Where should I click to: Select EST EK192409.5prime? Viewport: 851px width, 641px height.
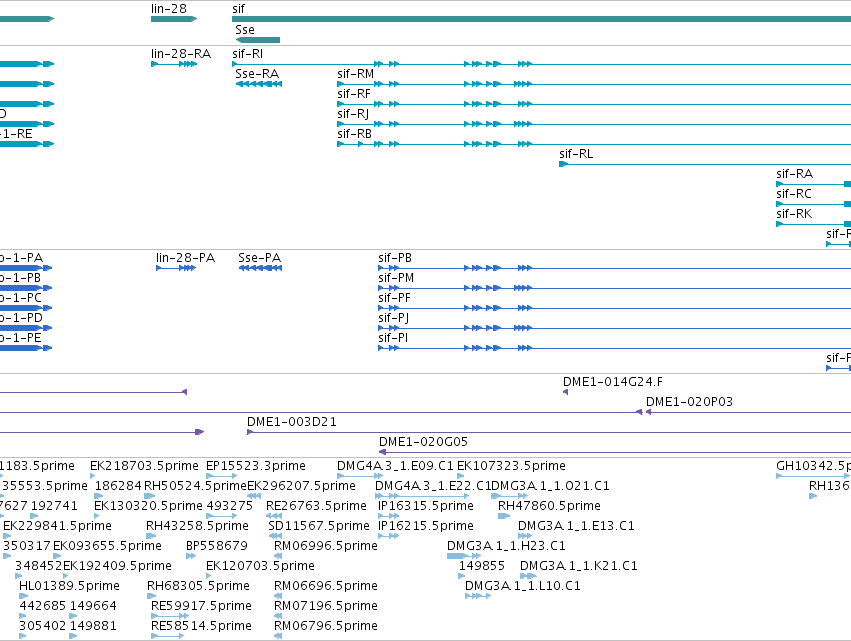[x=117, y=567]
